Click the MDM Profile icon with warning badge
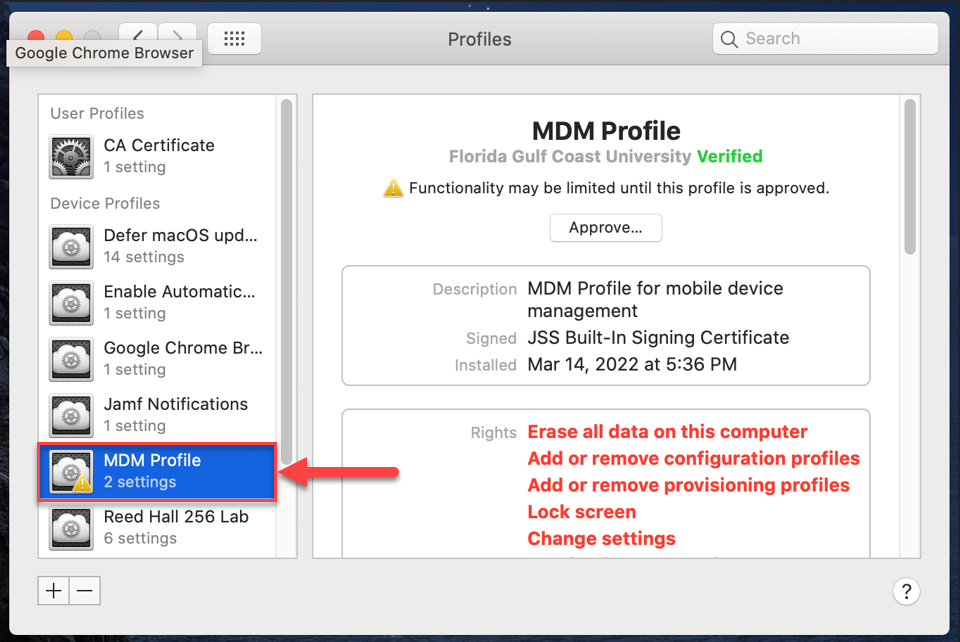The width and height of the screenshot is (960, 642). (x=71, y=472)
